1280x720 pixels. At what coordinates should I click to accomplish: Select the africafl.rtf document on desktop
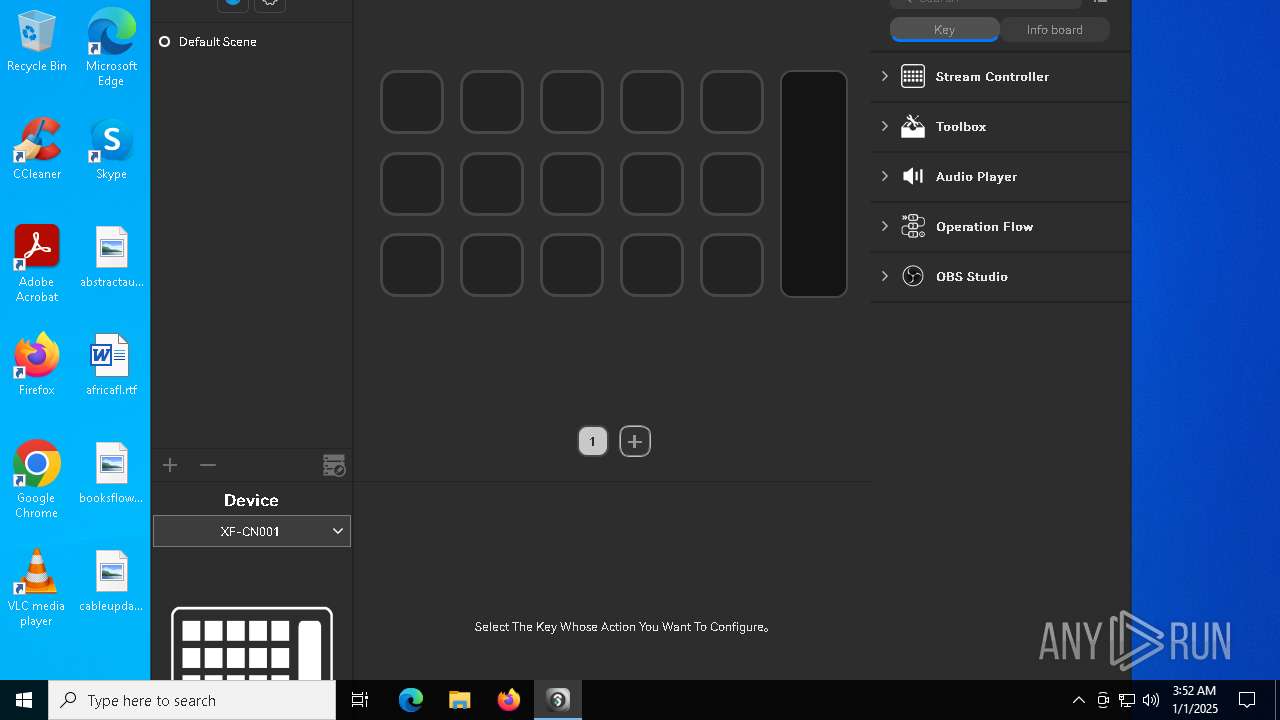pos(111,365)
